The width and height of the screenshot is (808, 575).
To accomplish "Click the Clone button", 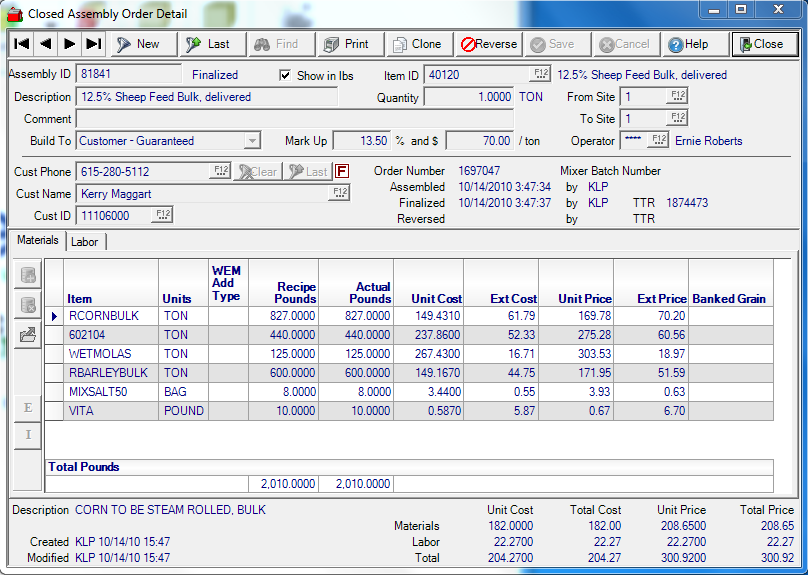I will pyautogui.click(x=417, y=44).
